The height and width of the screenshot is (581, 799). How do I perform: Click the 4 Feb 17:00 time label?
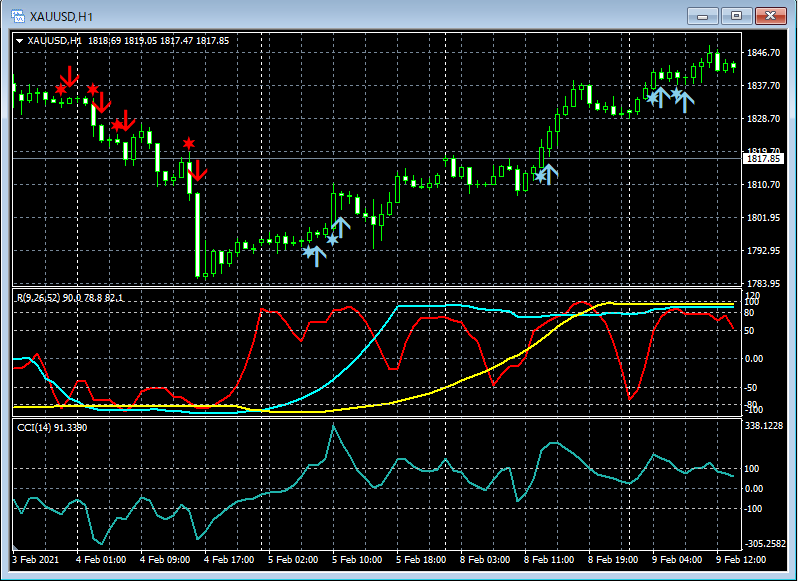tap(229, 560)
